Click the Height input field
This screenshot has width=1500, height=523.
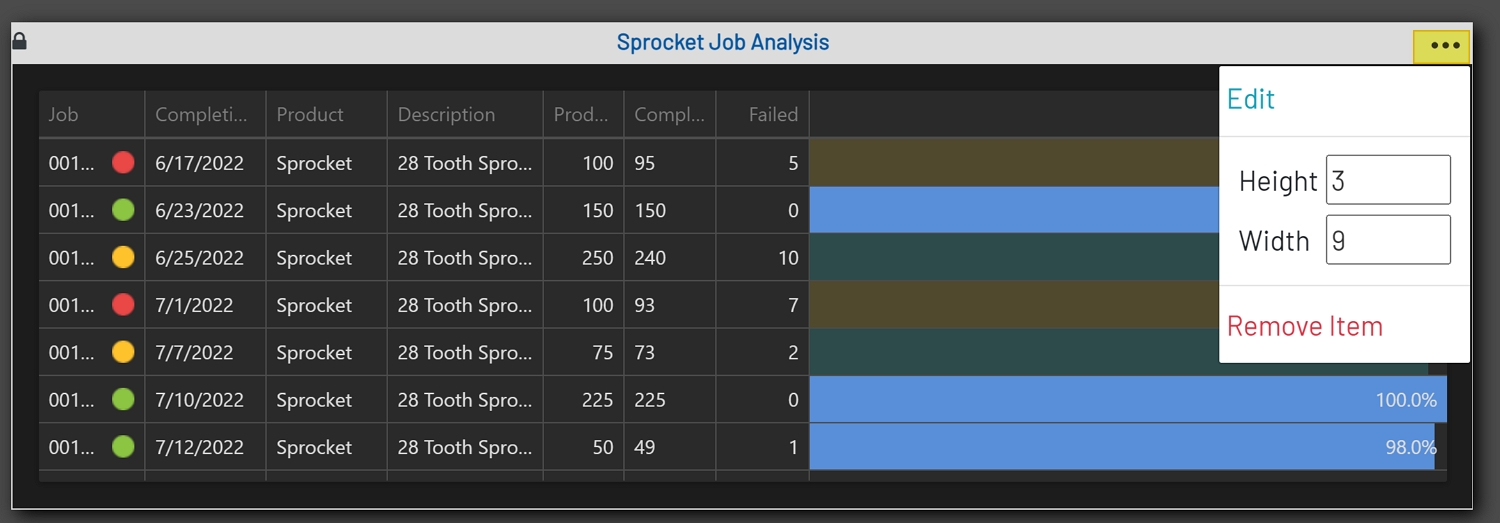[x=1387, y=180]
